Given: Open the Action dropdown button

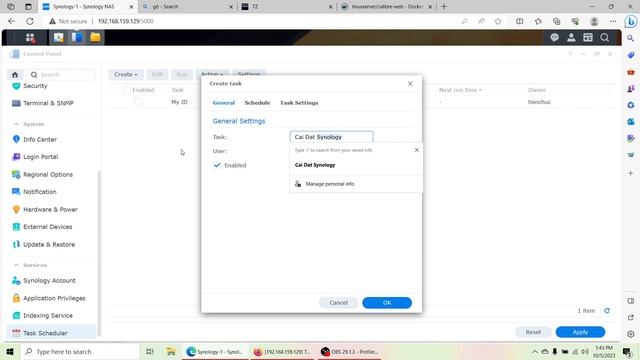Looking at the screenshot, I should [212, 73].
